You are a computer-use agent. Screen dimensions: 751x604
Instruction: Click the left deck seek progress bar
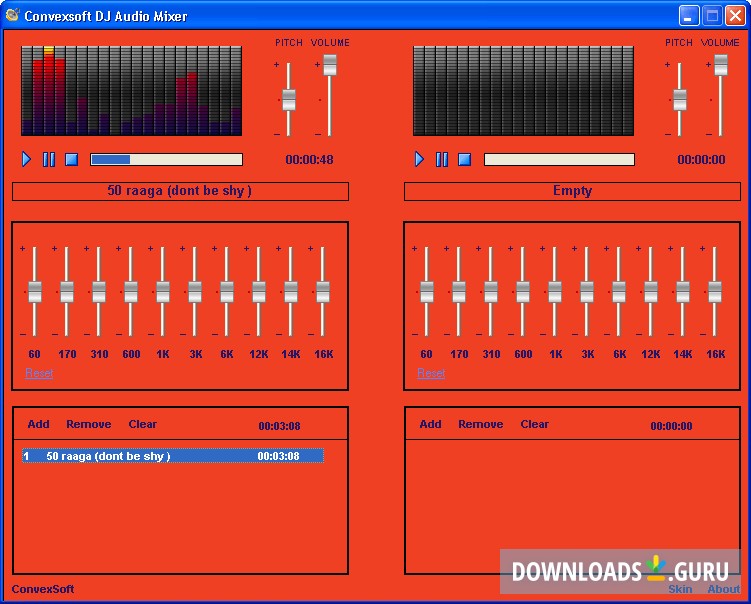coord(167,160)
